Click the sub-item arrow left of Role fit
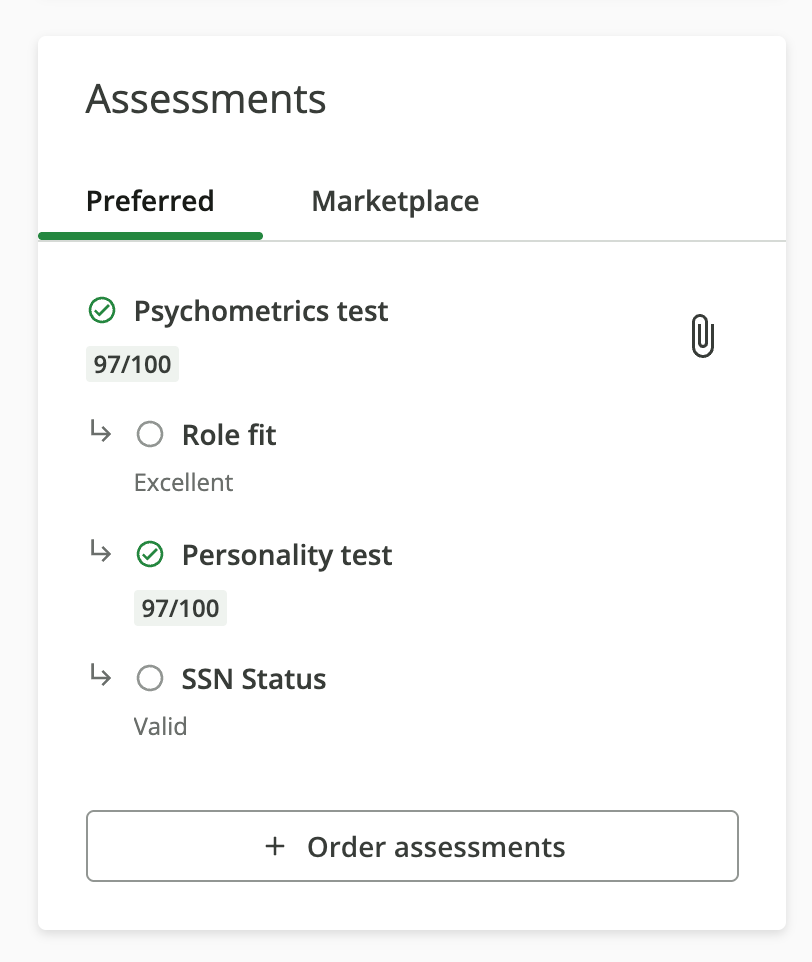This screenshot has width=812, height=962. point(100,432)
